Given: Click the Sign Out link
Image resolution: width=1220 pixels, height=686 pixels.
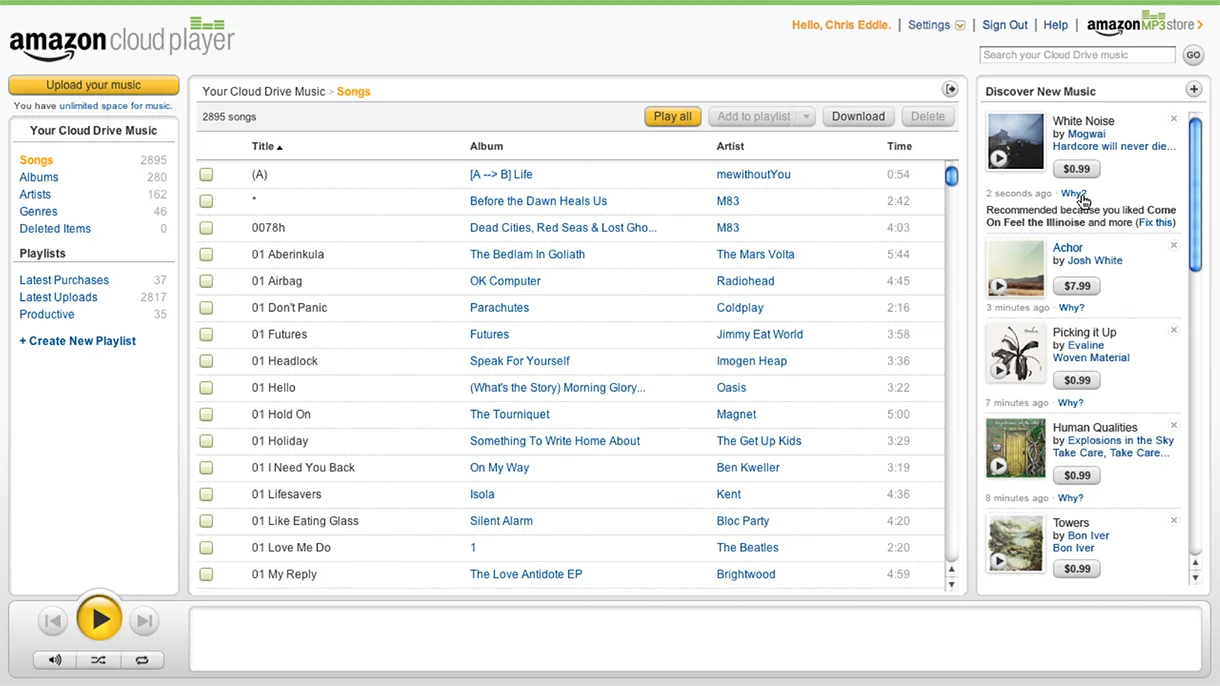Looking at the screenshot, I should 1004,25.
